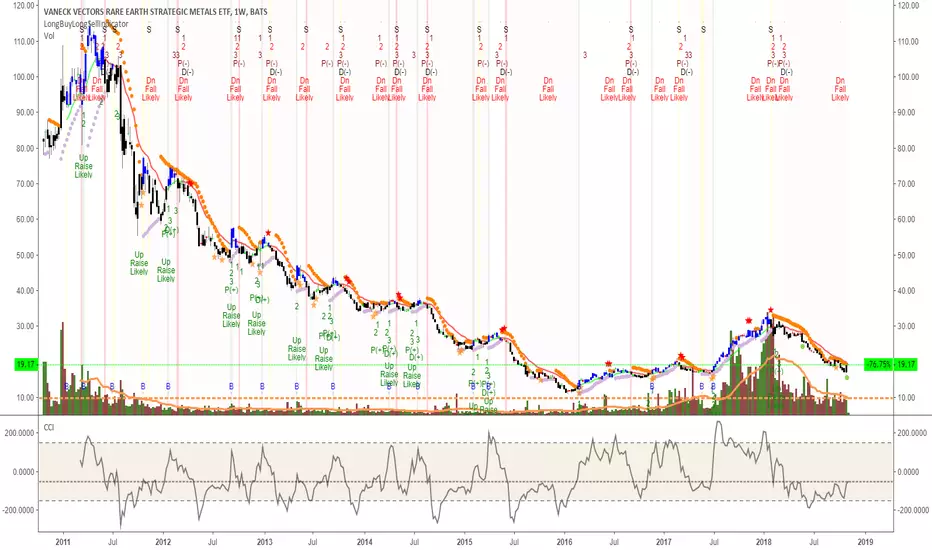Click the B buy marker between 2016 and 2017
The image size is (932, 550).
pos(651,386)
